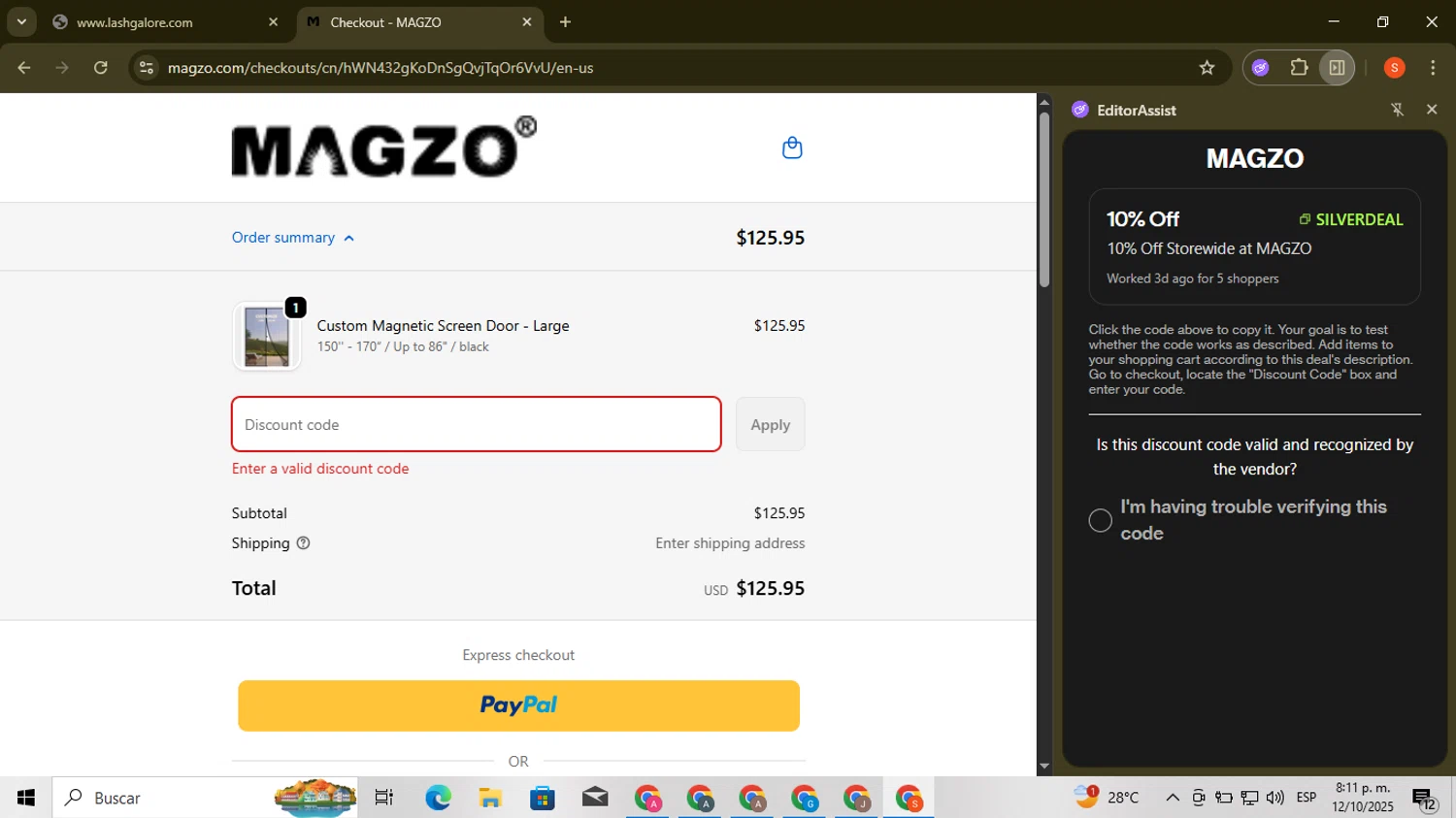The height and width of the screenshot is (818, 1456).
Task: Click the address bar URL
Action: pyautogui.click(x=381, y=68)
